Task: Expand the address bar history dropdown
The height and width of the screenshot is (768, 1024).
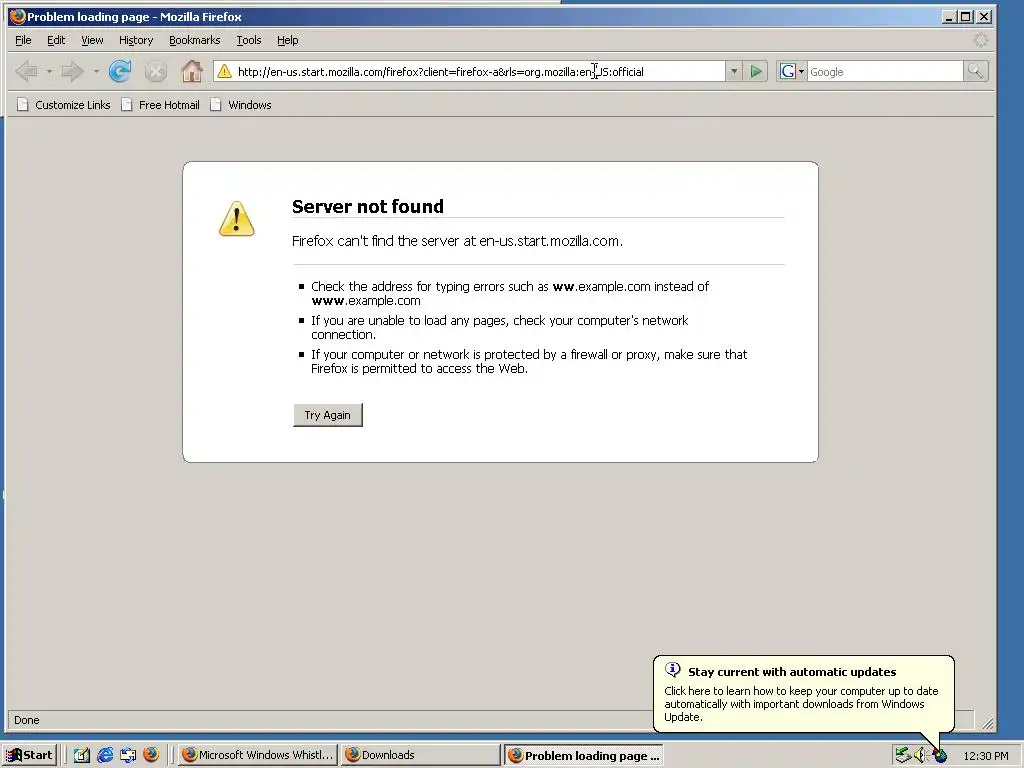Action: coord(733,71)
